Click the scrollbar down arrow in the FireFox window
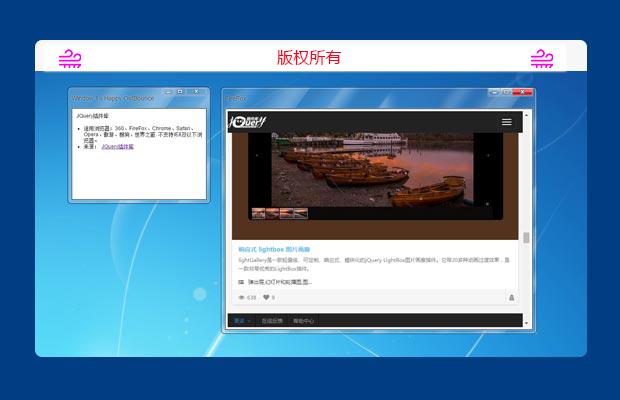The image size is (620, 400). [x=526, y=323]
